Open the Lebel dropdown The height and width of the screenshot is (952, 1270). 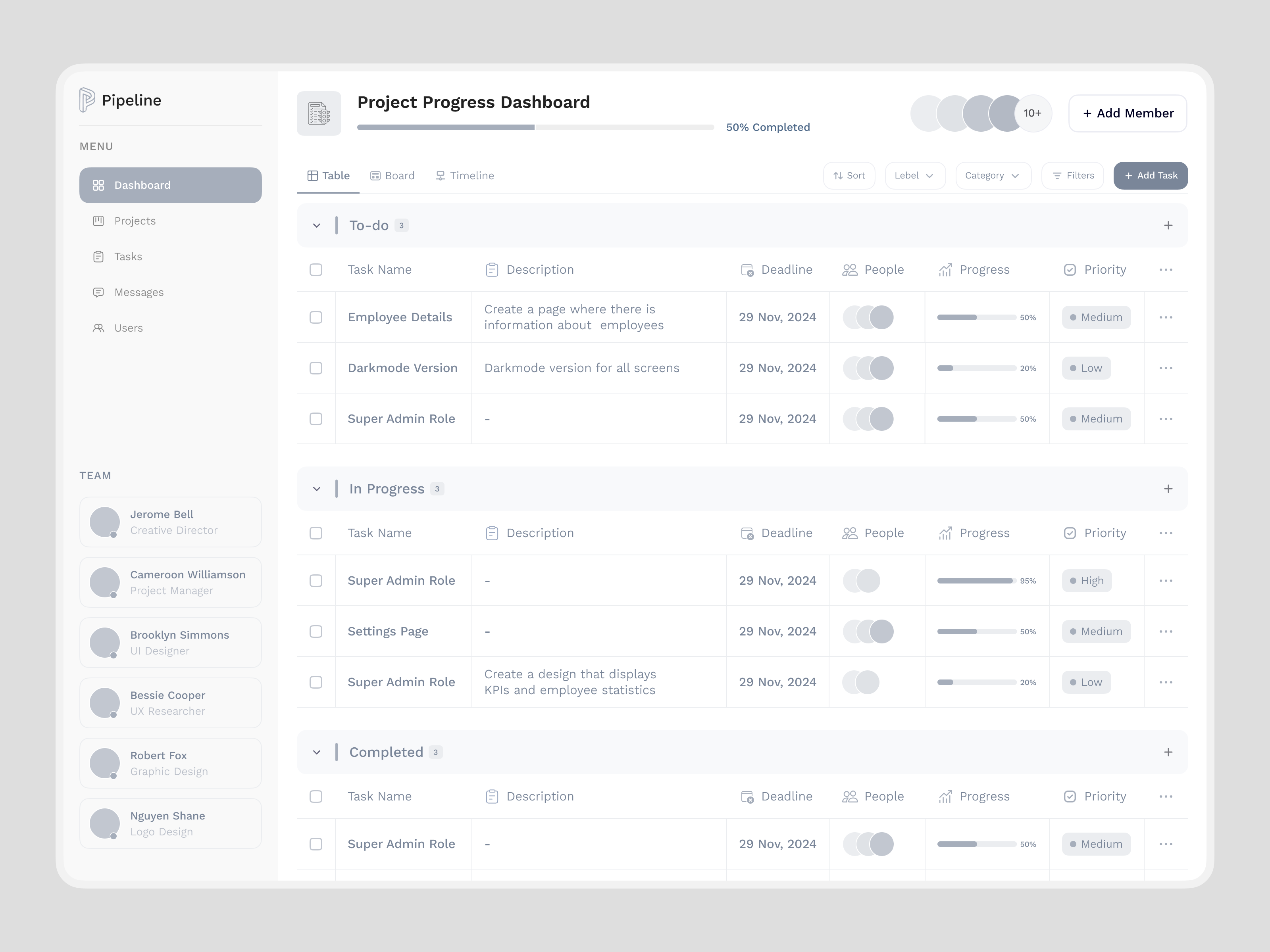pyautogui.click(x=915, y=176)
